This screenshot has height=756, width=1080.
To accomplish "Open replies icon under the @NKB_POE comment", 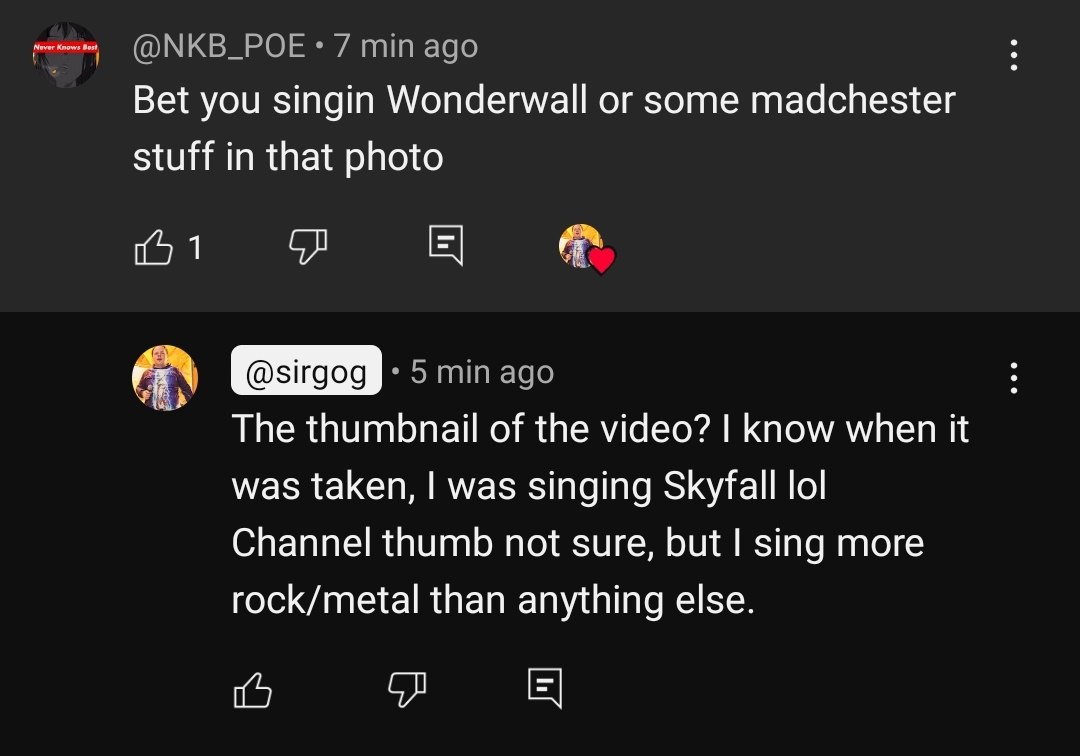I will coord(445,246).
